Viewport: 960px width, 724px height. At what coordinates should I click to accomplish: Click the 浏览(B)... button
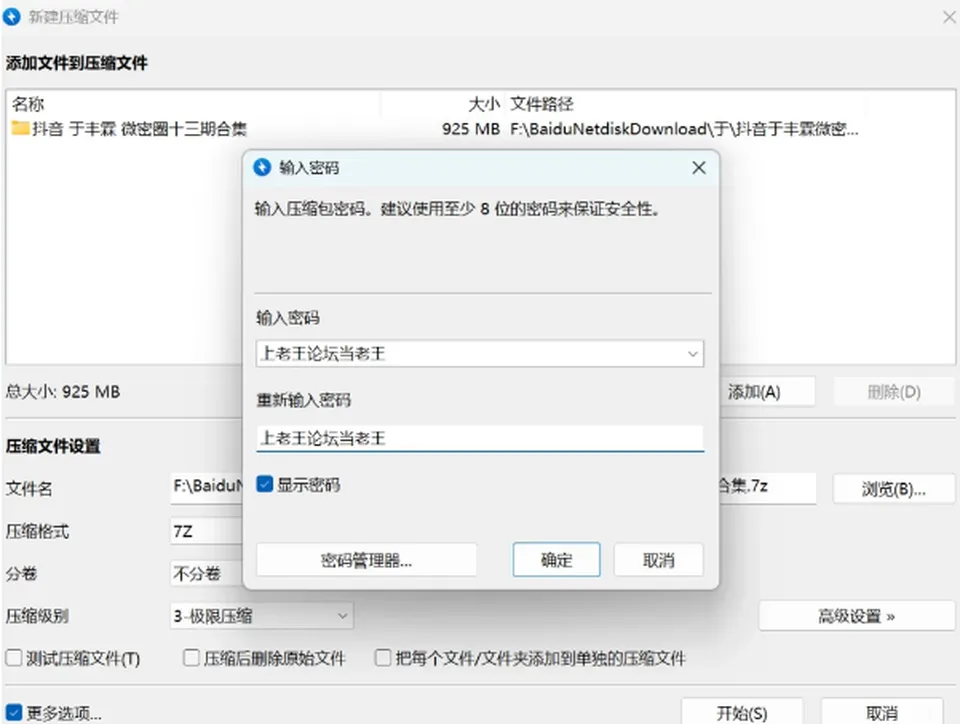click(x=893, y=488)
